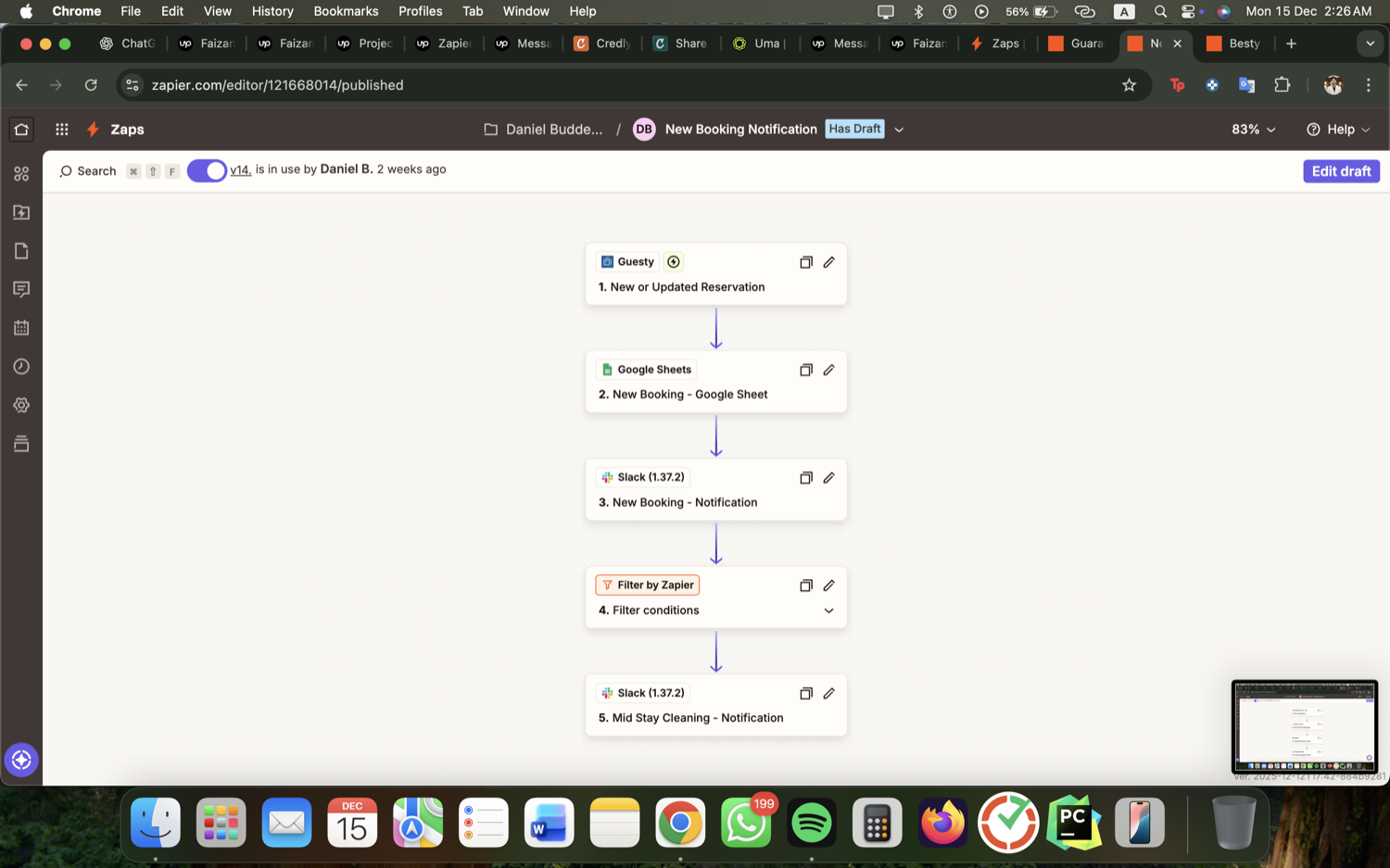Open the settings gear in sidebar
The width and height of the screenshot is (1390, 868).
pyautogui.click(x=21, y=406)
